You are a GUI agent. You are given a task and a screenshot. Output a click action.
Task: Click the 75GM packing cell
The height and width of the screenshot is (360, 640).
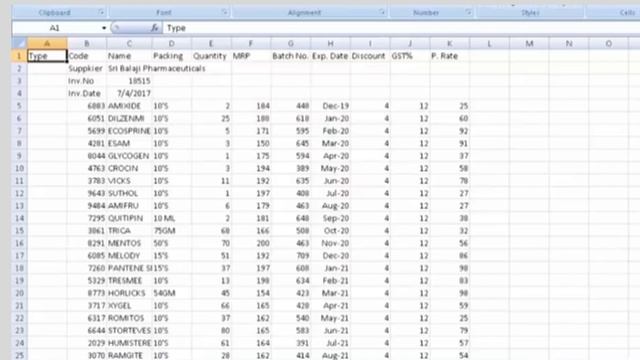pos(171,231)
